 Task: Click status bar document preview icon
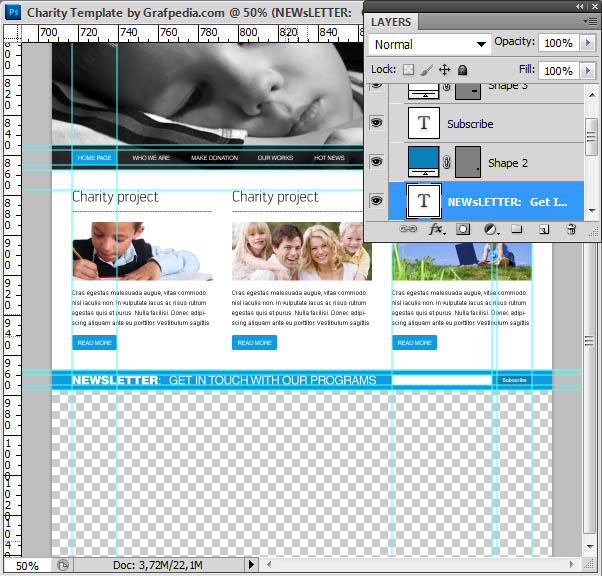tap(63, 565)
